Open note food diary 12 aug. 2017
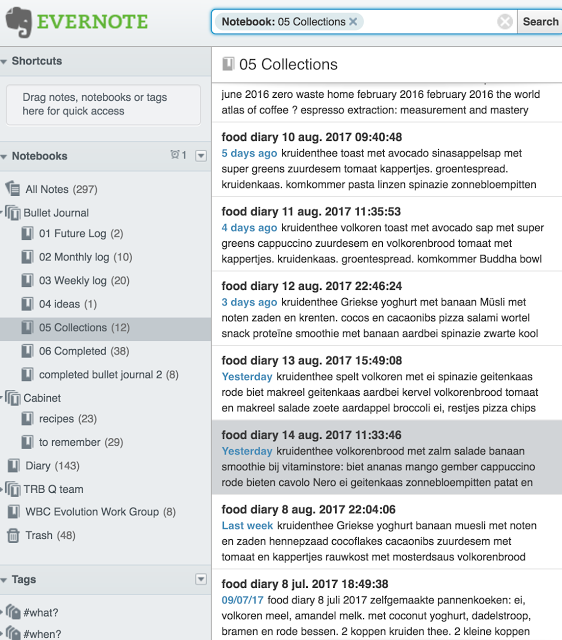Image resolution: width=562 pixels, height=640 pixels. pos(387,309)
